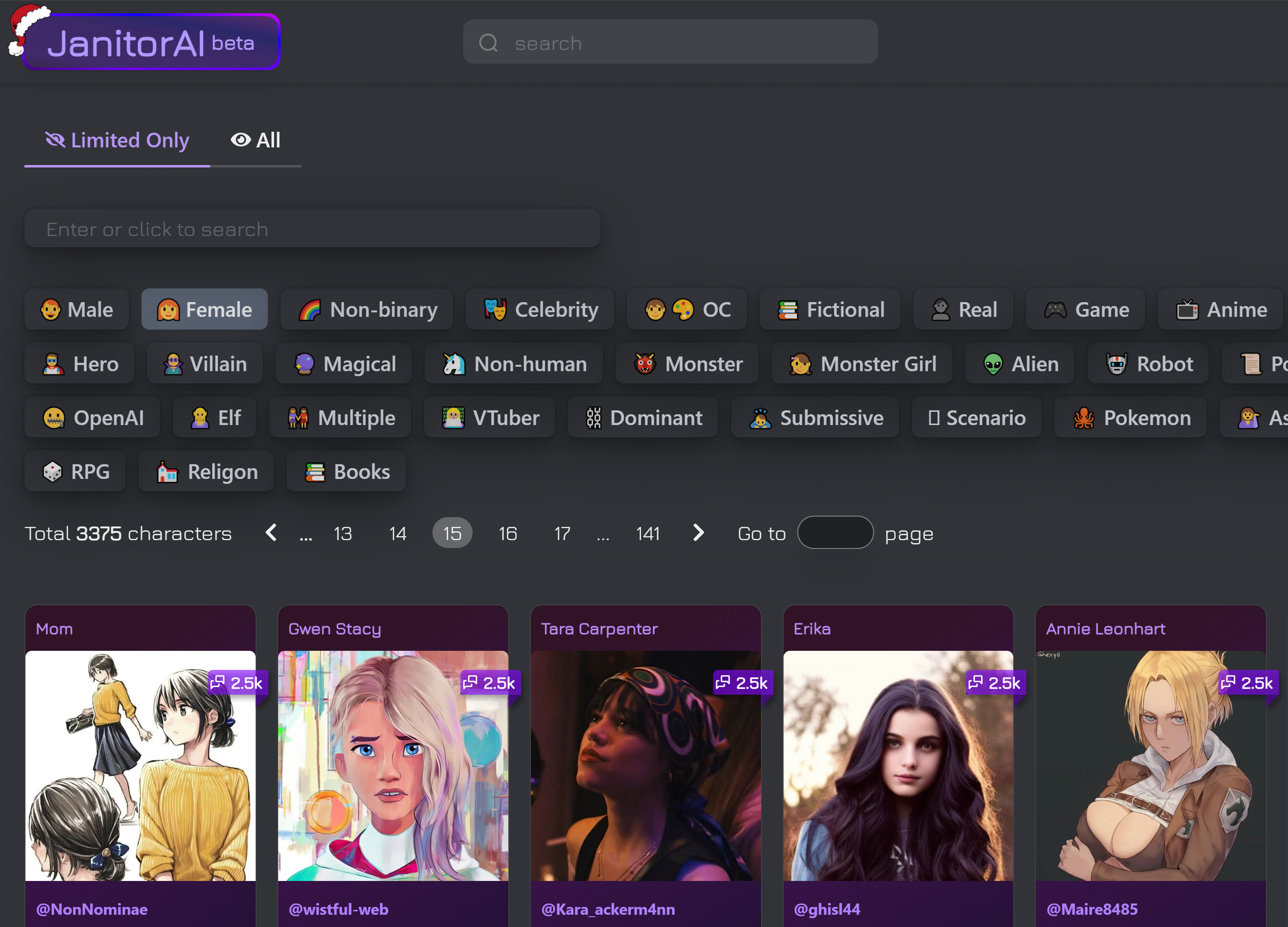1288x927 pixels.
Task: Open the Erika character title
Action: (811, 629)
